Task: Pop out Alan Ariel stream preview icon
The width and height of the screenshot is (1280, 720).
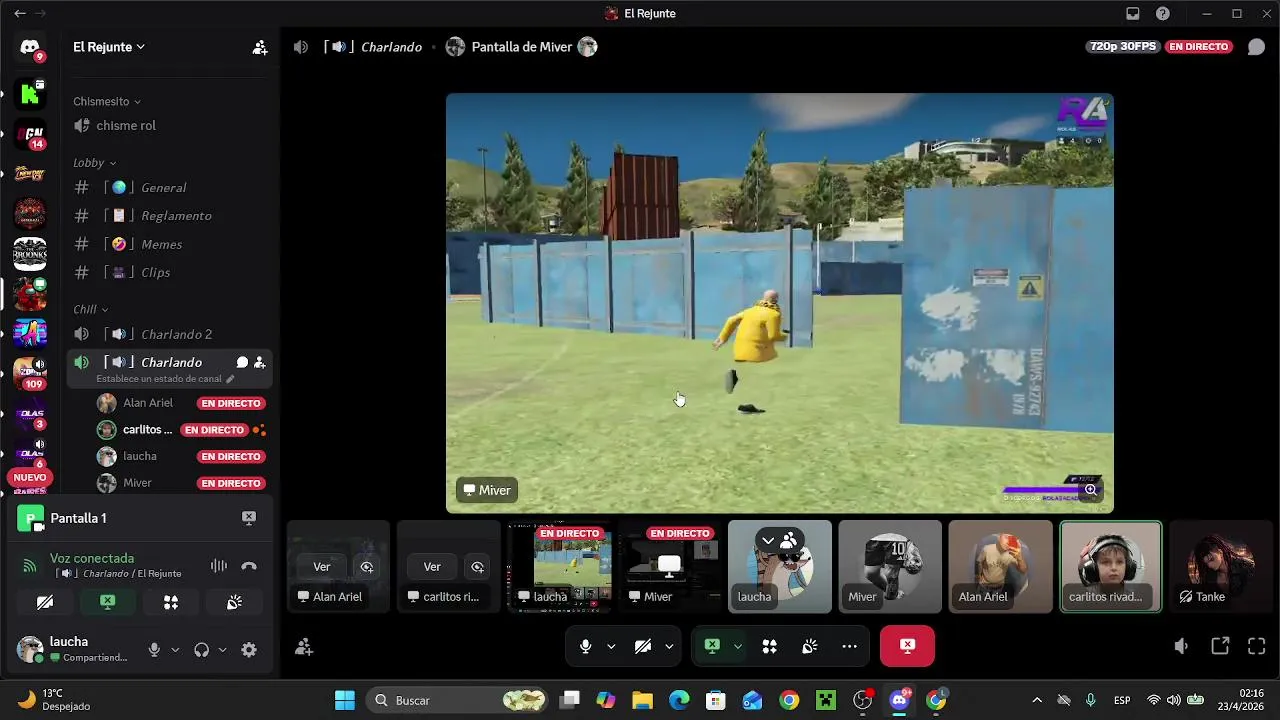Action: pos(367,567)
